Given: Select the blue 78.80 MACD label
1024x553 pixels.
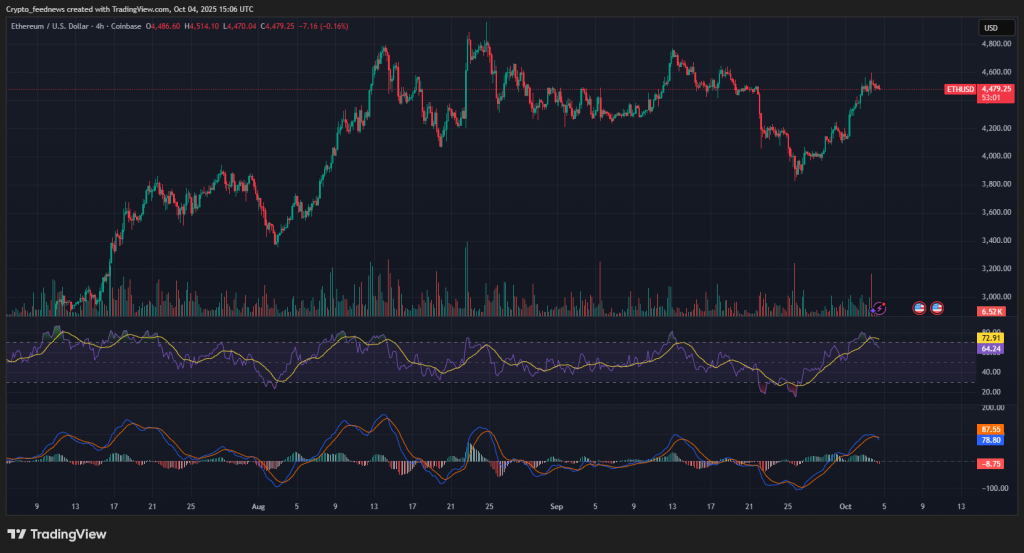Looking at the screenshot, I should tap(992, 439).
